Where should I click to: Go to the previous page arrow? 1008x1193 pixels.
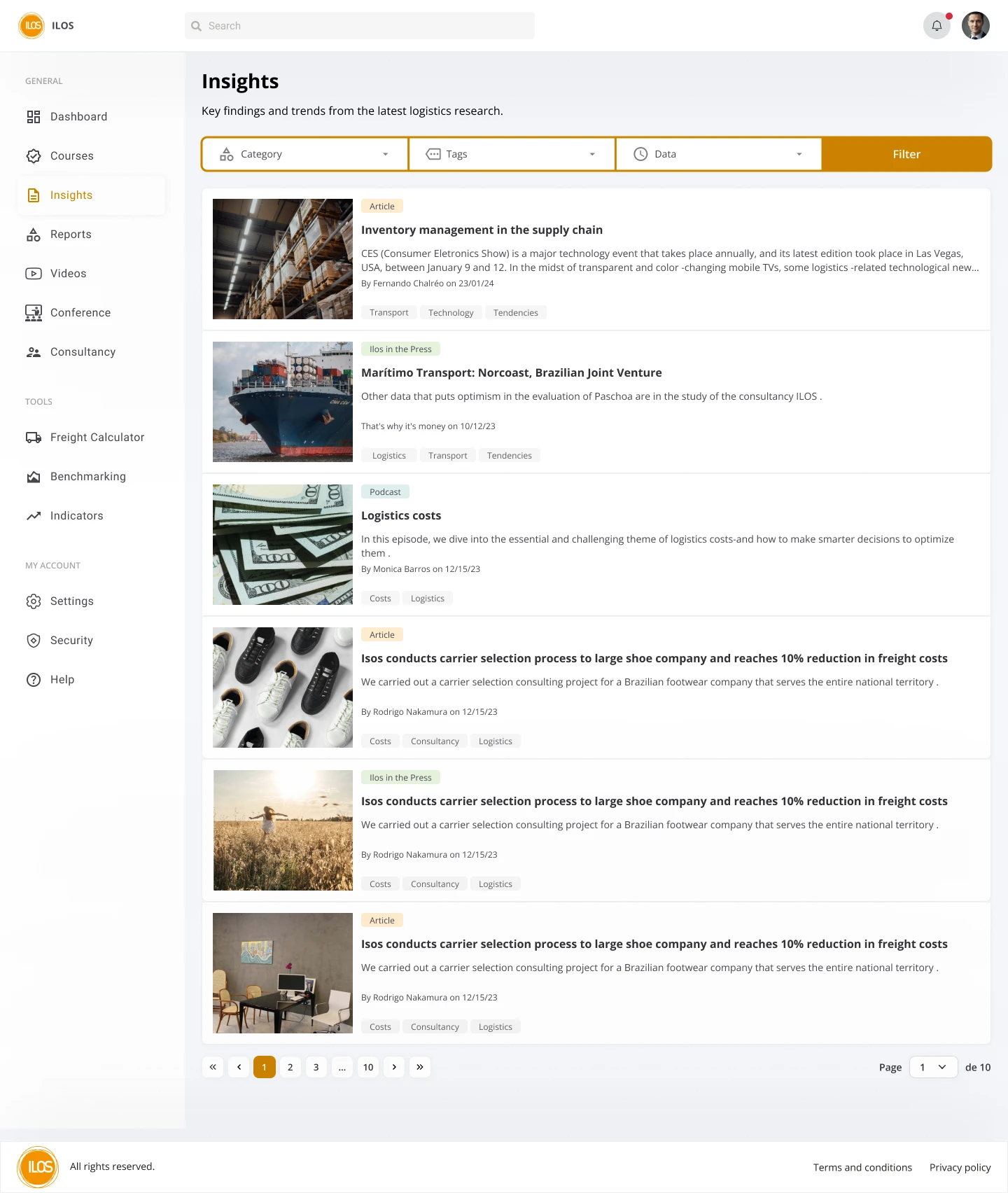239,1067
